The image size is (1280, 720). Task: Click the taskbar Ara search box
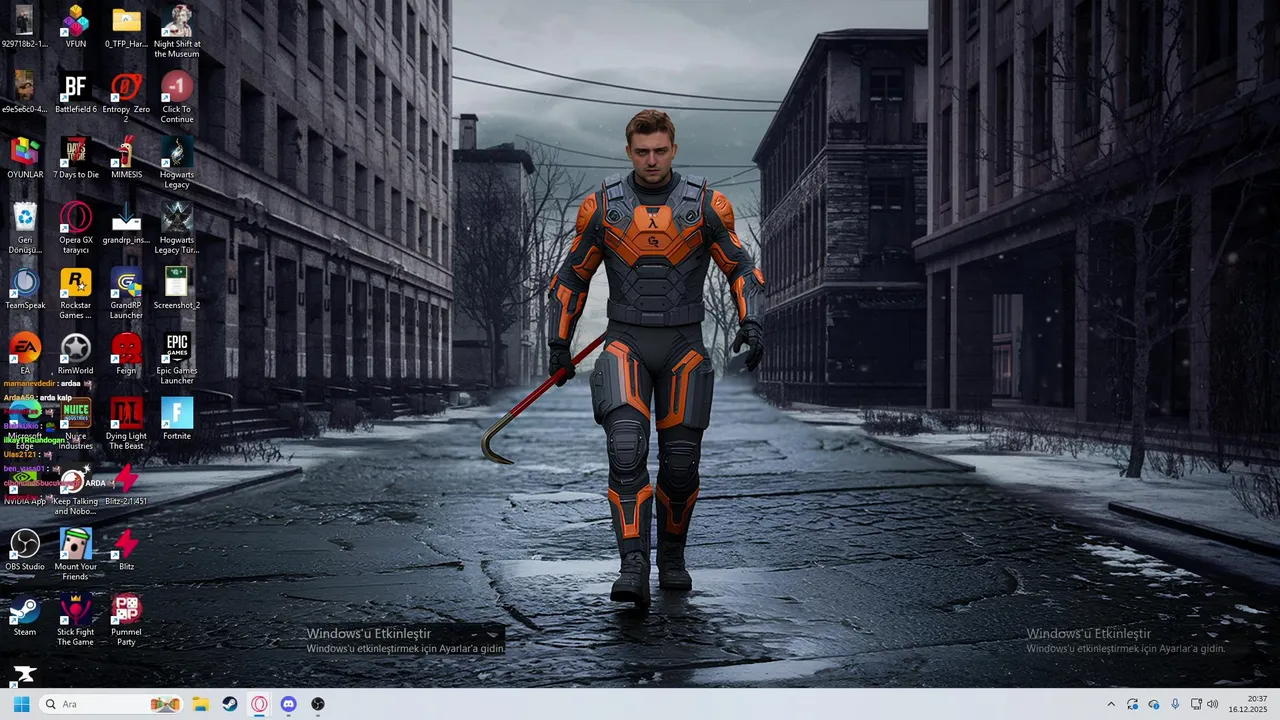[x=112, y=704]
